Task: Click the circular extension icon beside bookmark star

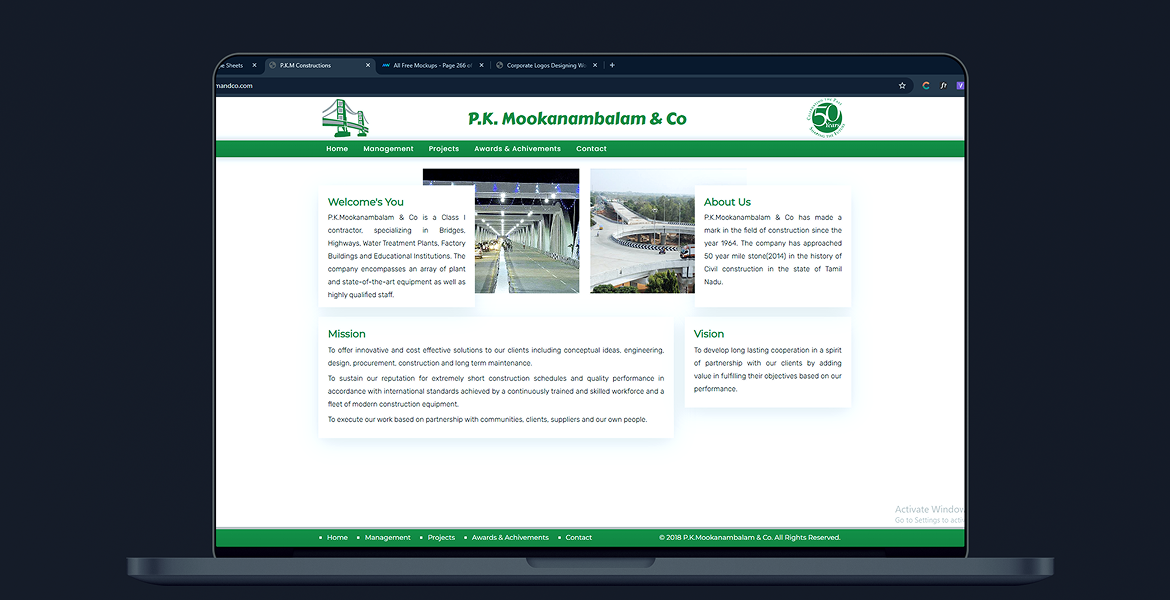Action: 926,86
